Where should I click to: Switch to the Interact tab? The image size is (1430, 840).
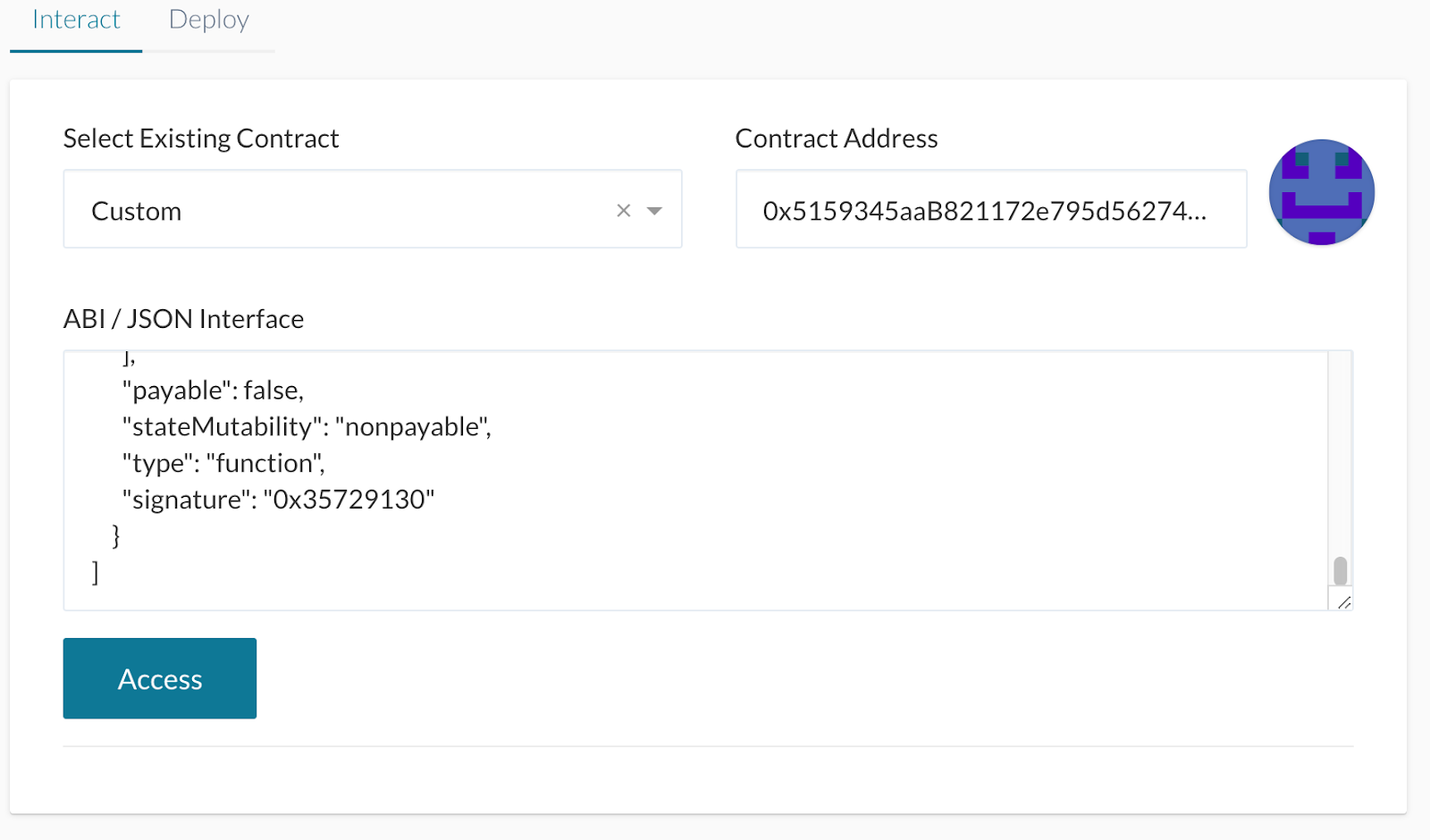76,21
